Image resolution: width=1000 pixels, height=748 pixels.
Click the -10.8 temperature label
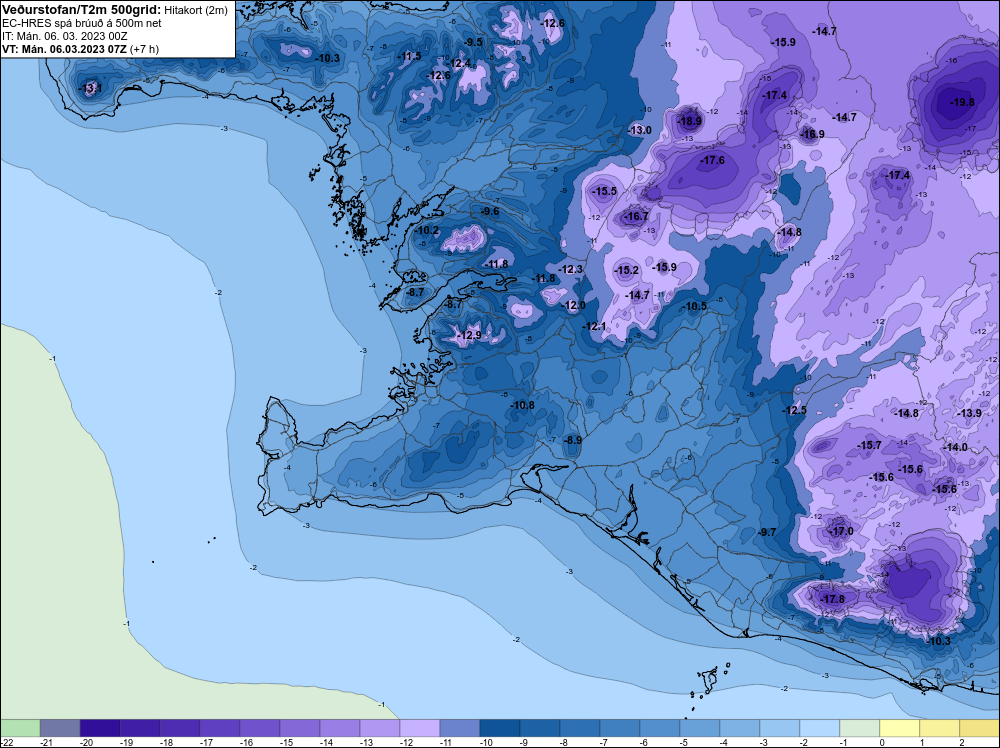coord(522,405)
